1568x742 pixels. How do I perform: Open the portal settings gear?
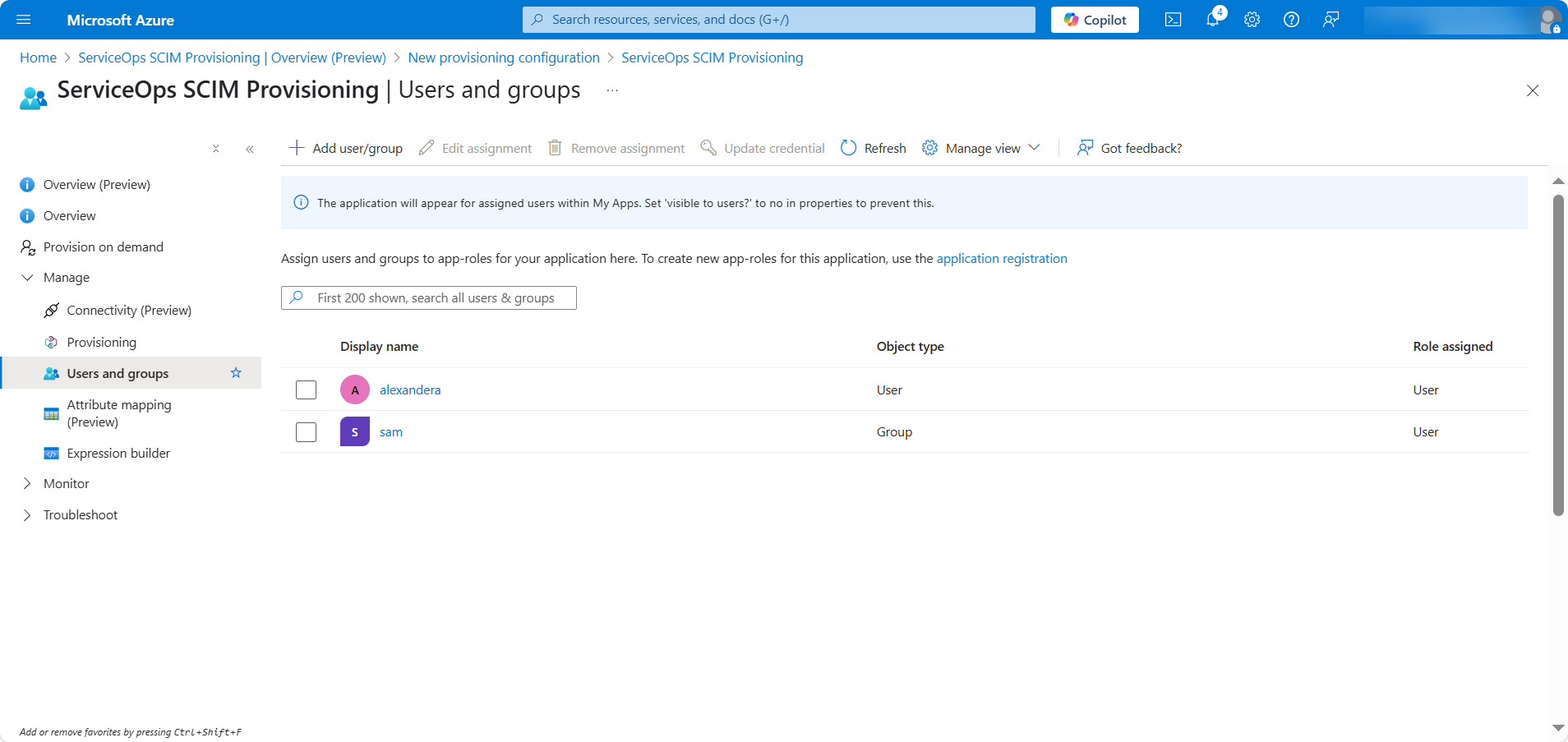point(1252,20)
